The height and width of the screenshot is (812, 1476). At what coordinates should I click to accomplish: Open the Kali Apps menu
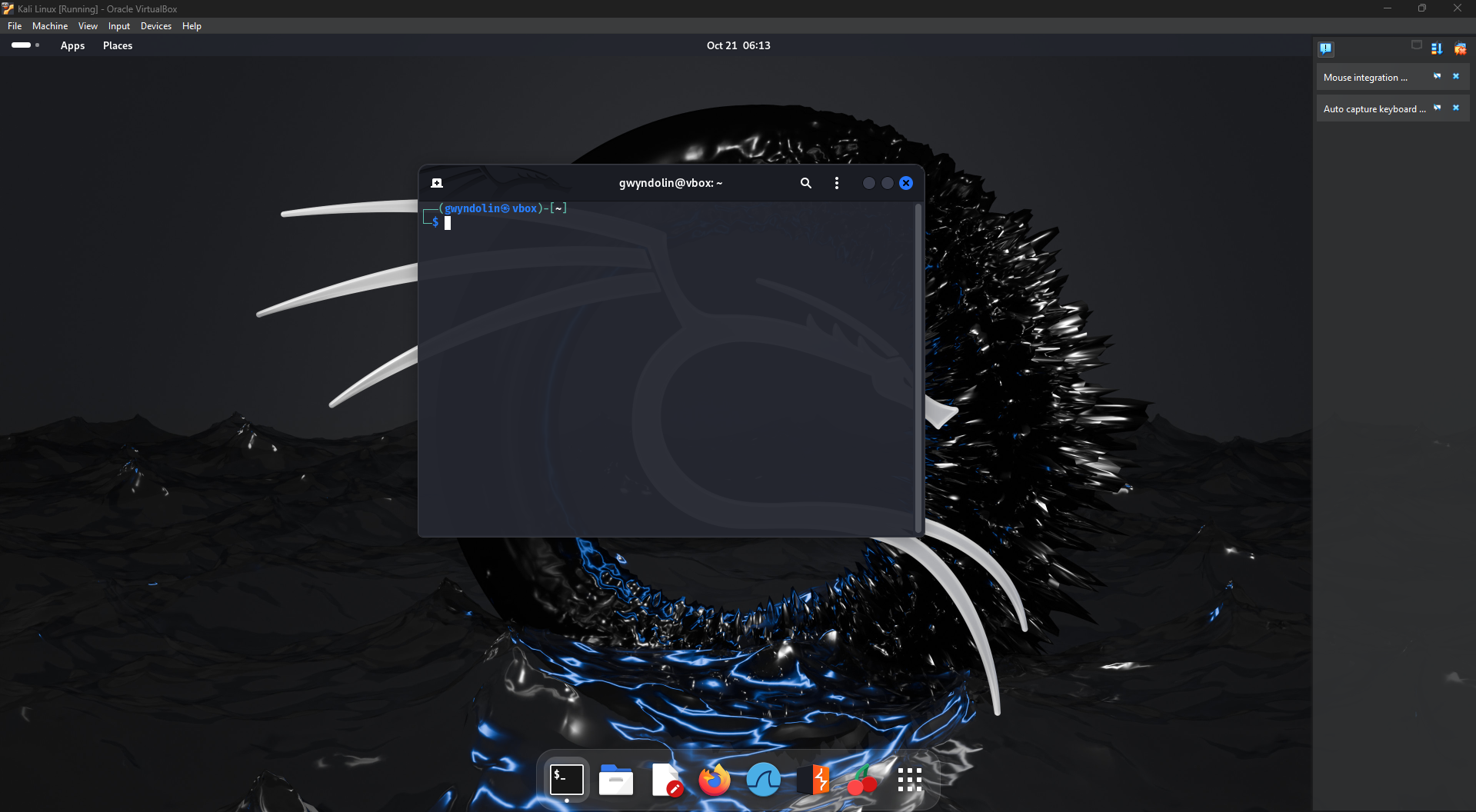(72, 45)
